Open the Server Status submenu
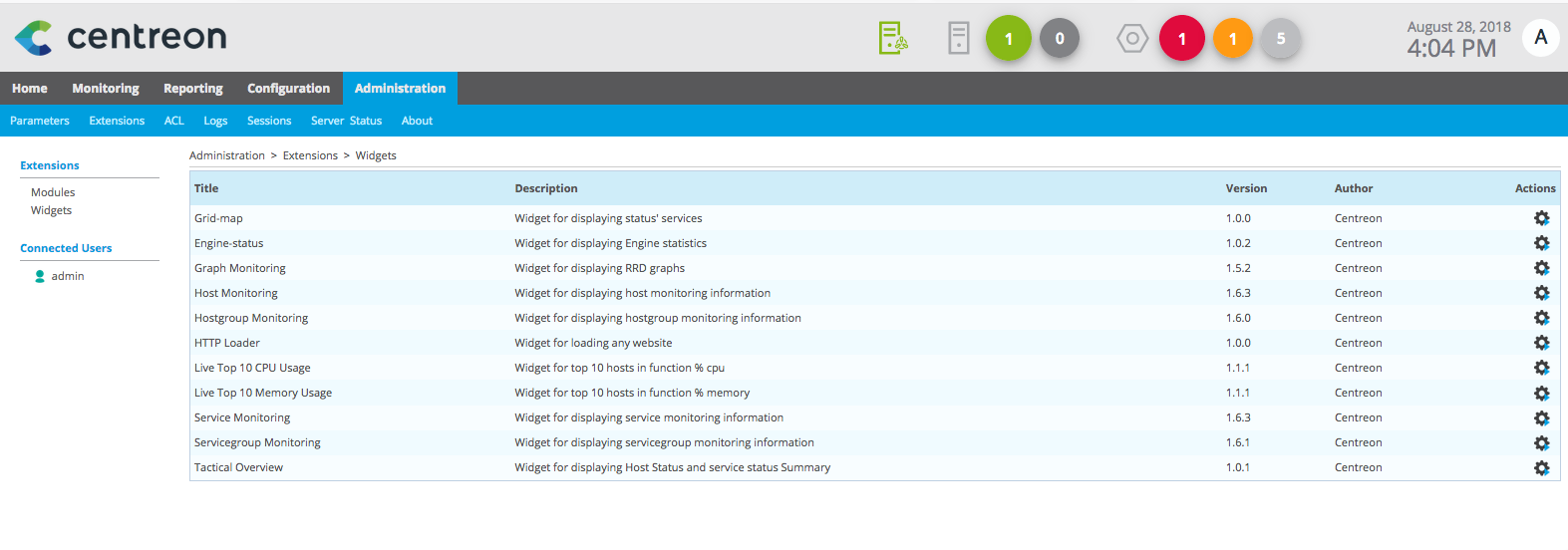 pos(346,121)
